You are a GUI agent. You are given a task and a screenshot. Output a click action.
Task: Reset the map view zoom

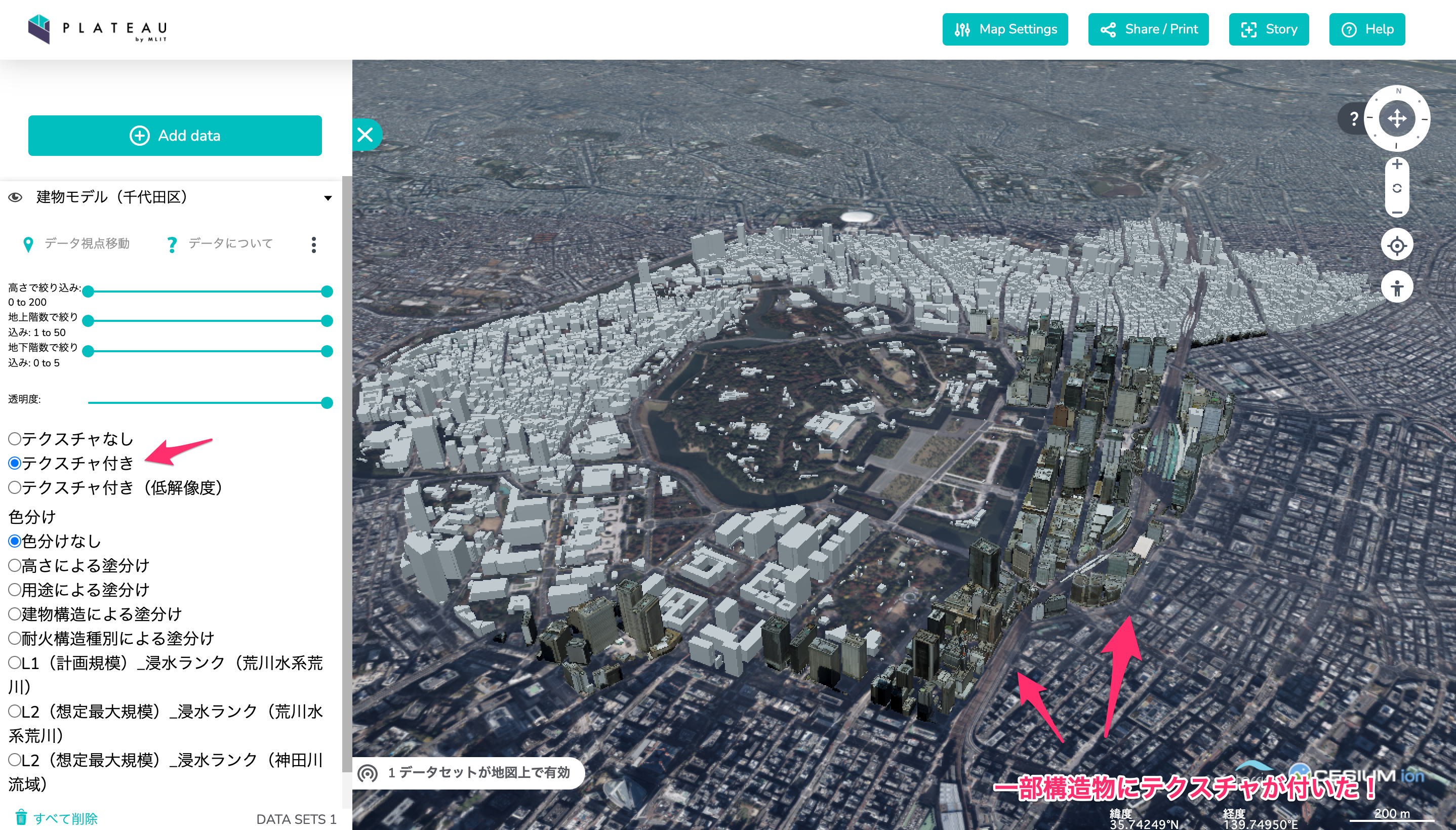1397,188
